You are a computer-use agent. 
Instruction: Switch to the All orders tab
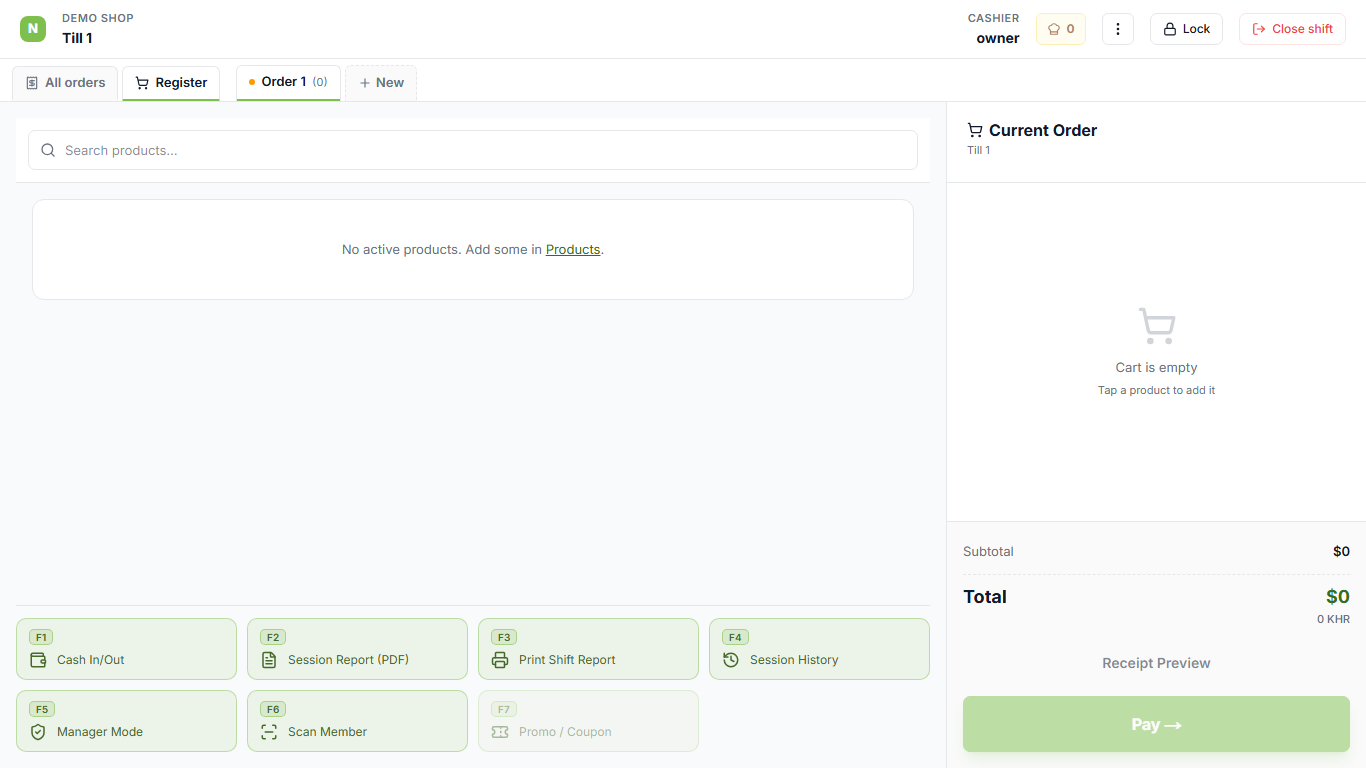[65, 83]
